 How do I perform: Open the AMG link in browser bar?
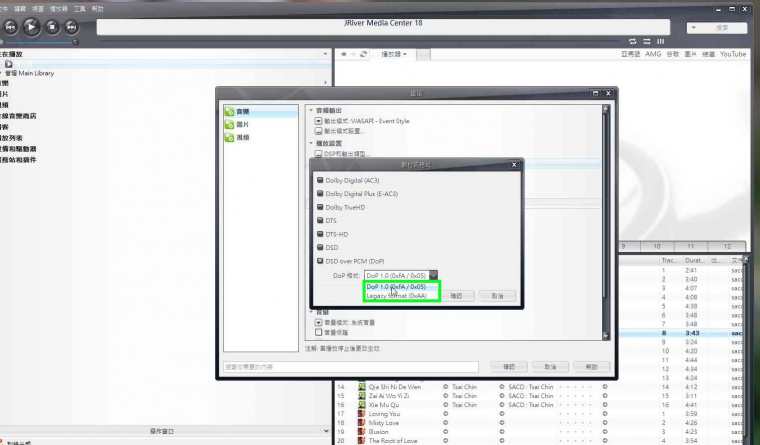[x=653, y=54]
